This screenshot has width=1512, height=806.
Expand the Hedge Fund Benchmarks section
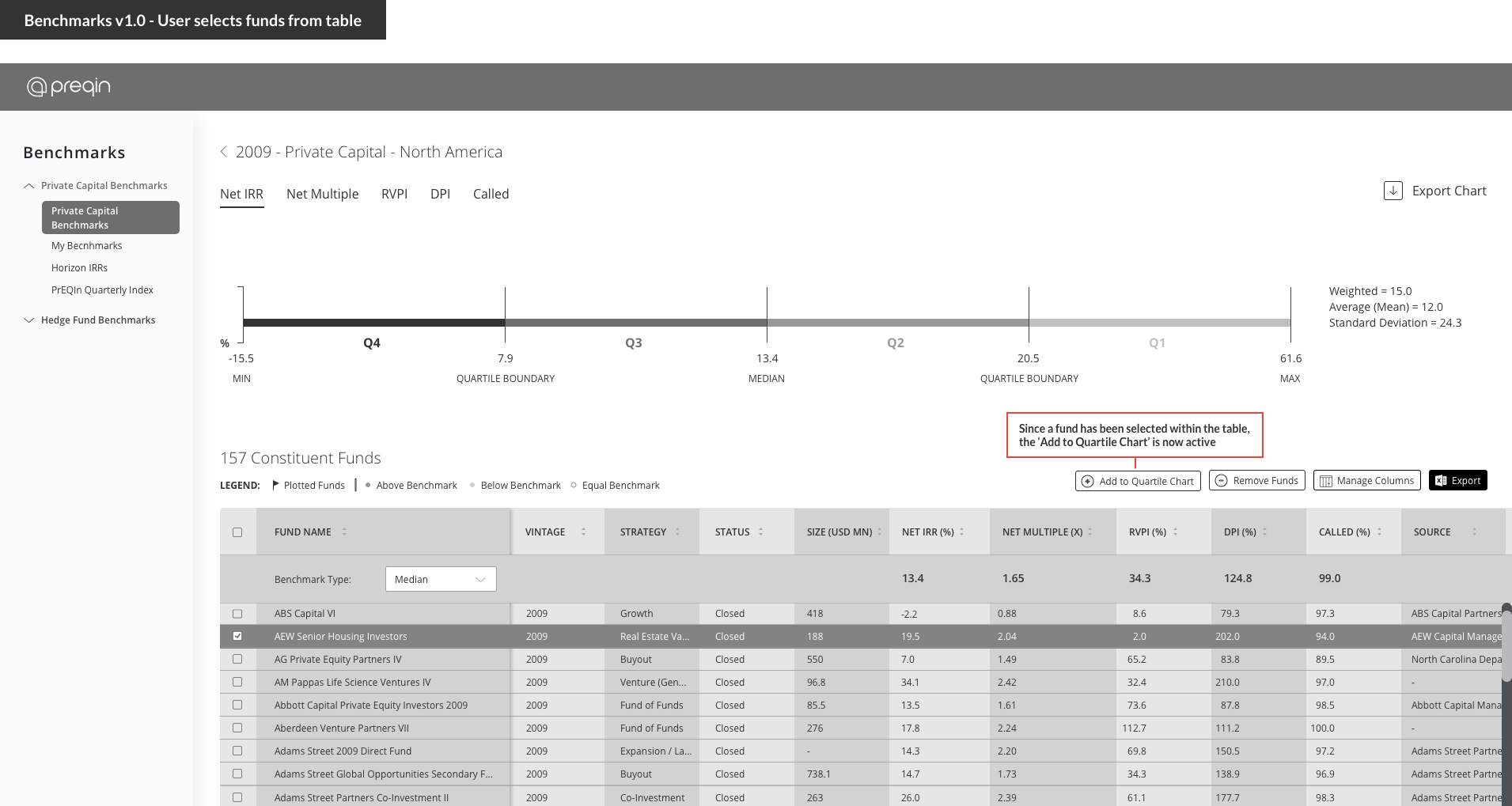(x=29, y=320)
